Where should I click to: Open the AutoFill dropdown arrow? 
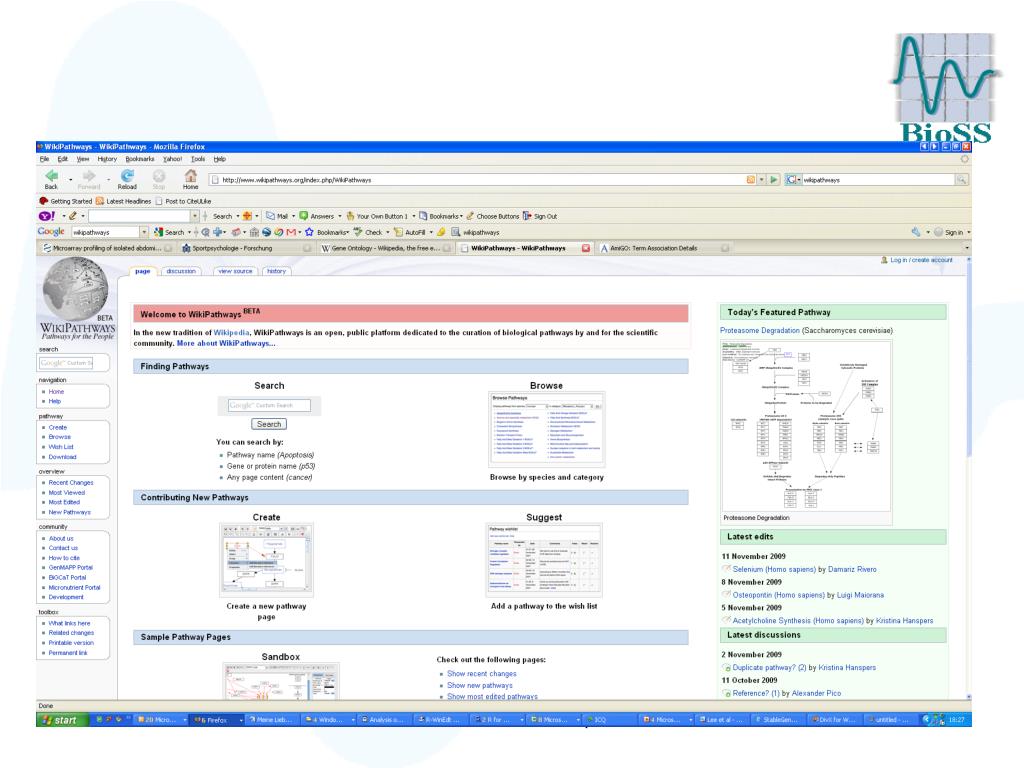tap(431, 232)
